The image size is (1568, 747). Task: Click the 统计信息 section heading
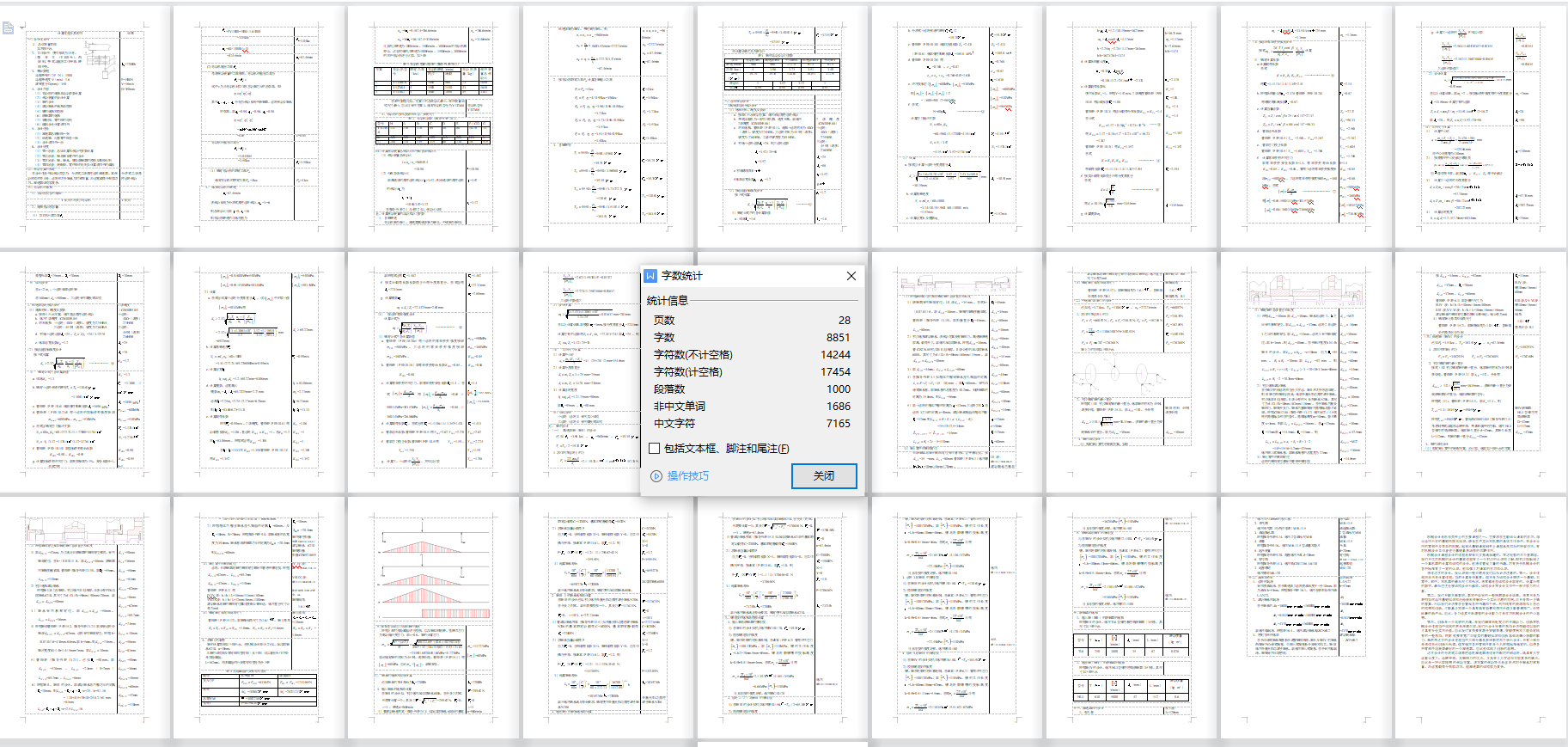668,301
